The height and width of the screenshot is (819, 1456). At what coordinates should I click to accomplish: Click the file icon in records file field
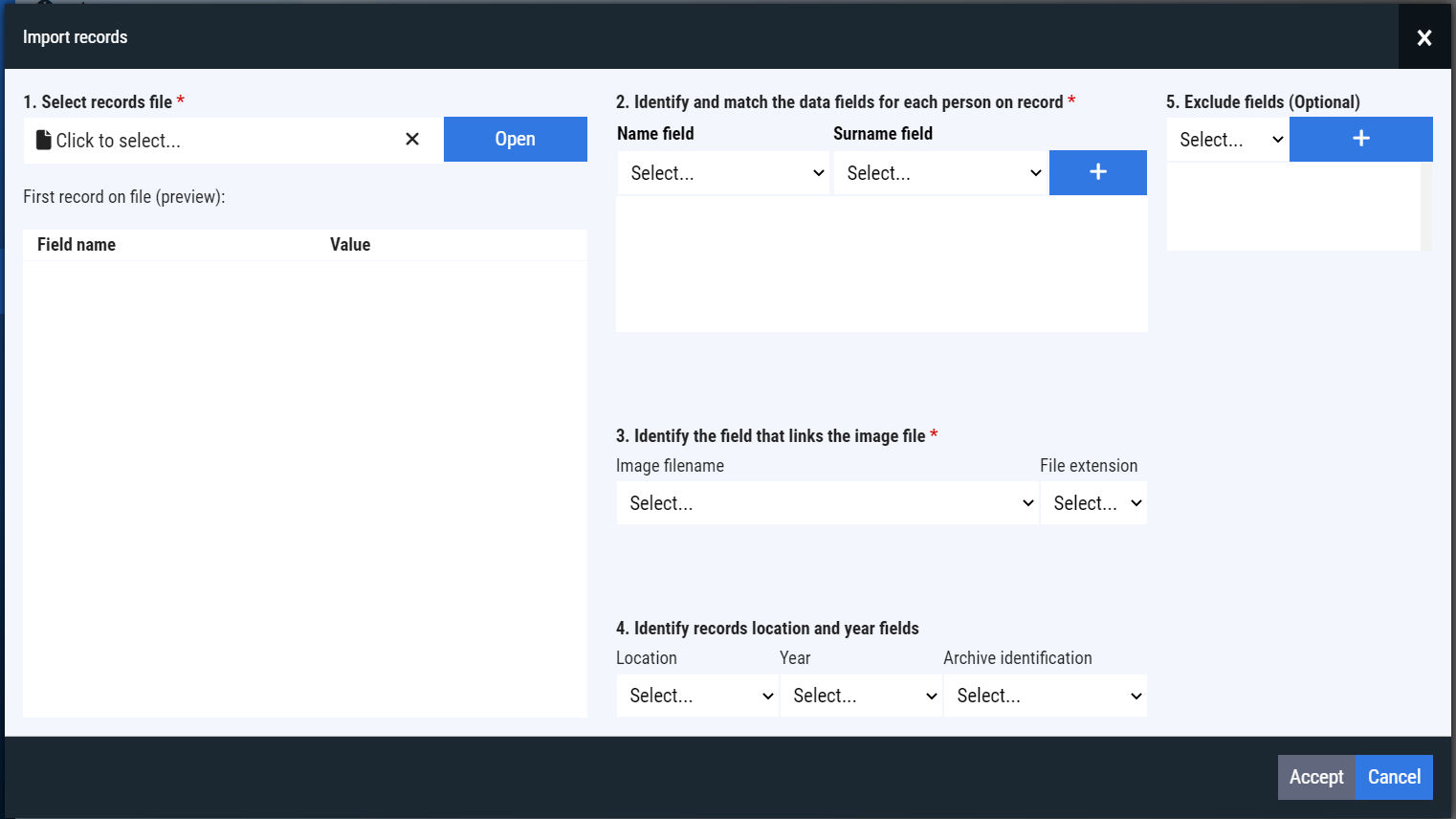(43, 141)
